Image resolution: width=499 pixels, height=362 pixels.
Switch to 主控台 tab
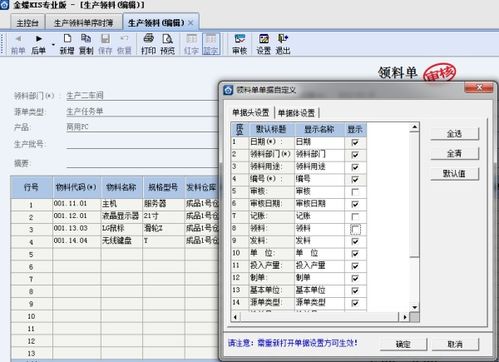(28, 23)
